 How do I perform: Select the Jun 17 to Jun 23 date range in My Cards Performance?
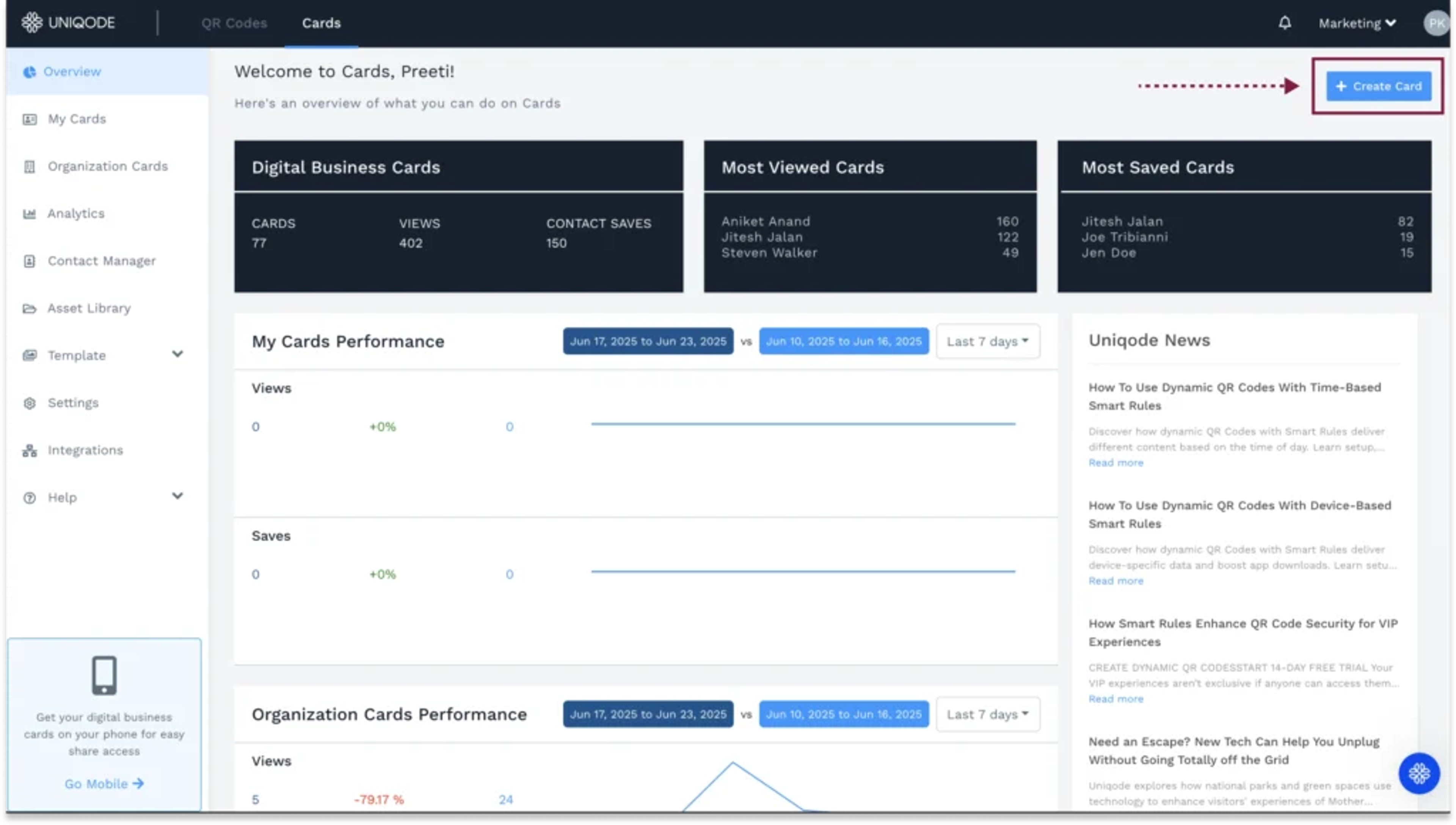click(x=647, y=341)
